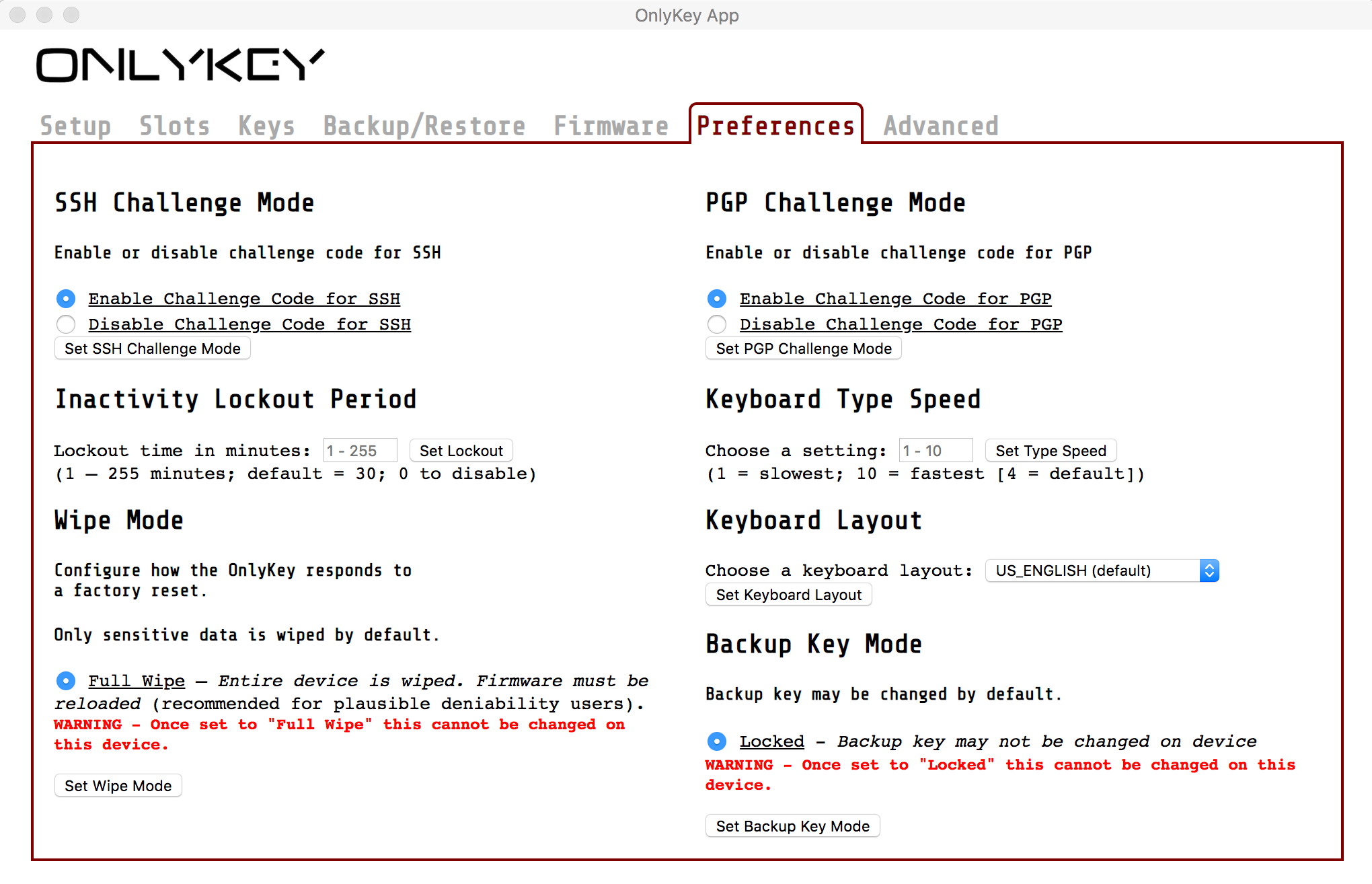Go to the Backup/Restore tab
This screenshot has height=884, width=1372.
tap(424, 126)
